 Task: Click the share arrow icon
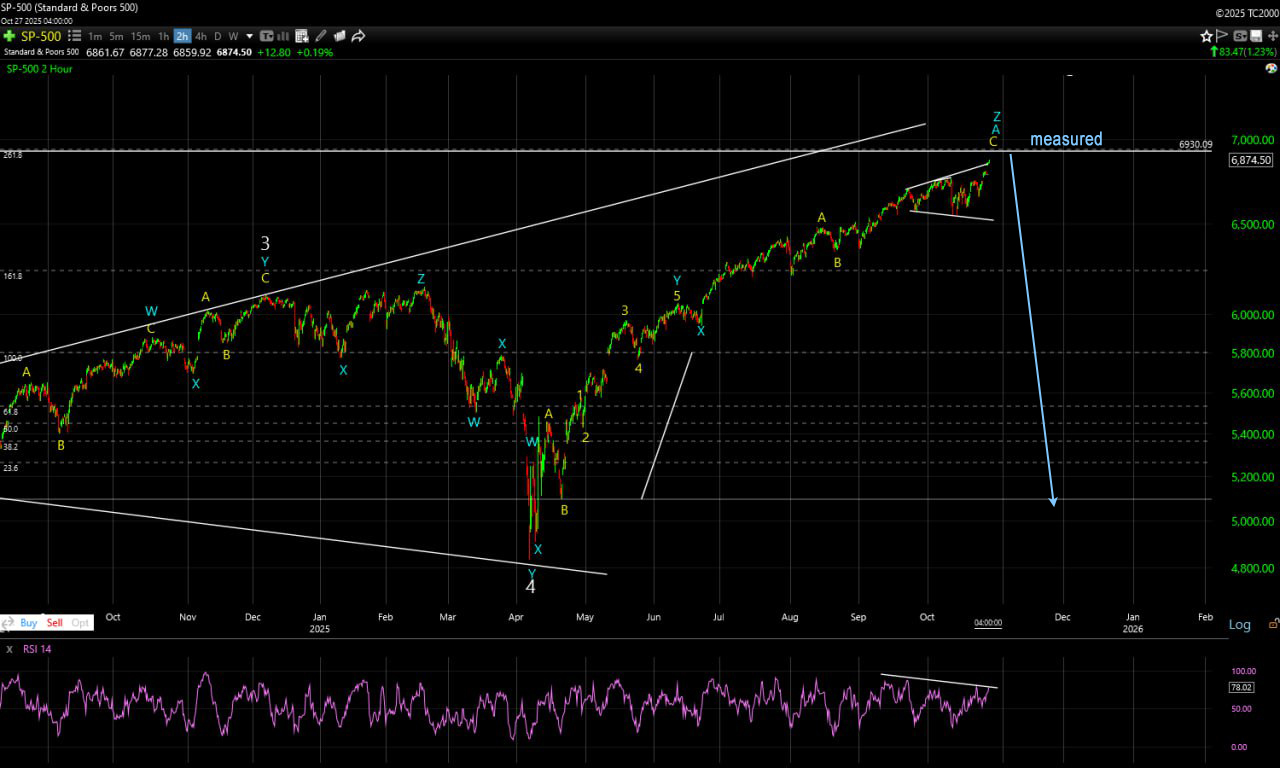(358, 36)
